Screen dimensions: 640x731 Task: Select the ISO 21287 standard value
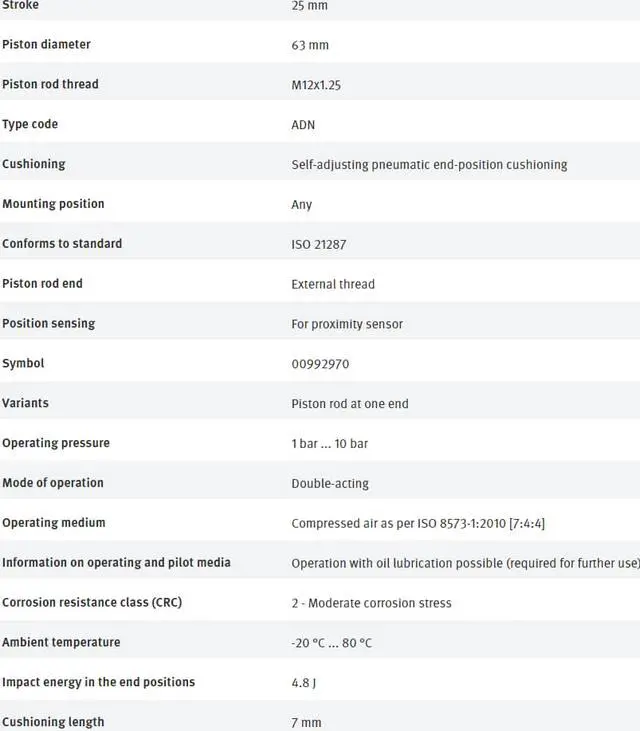[x=319, y=244]
